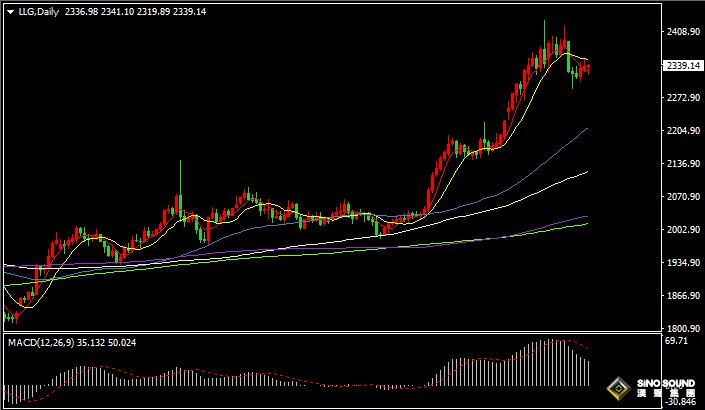The height and width of the screenshot is (410, 705).
Task: Select the current price tag 2339.14
Action: point(682,65)
